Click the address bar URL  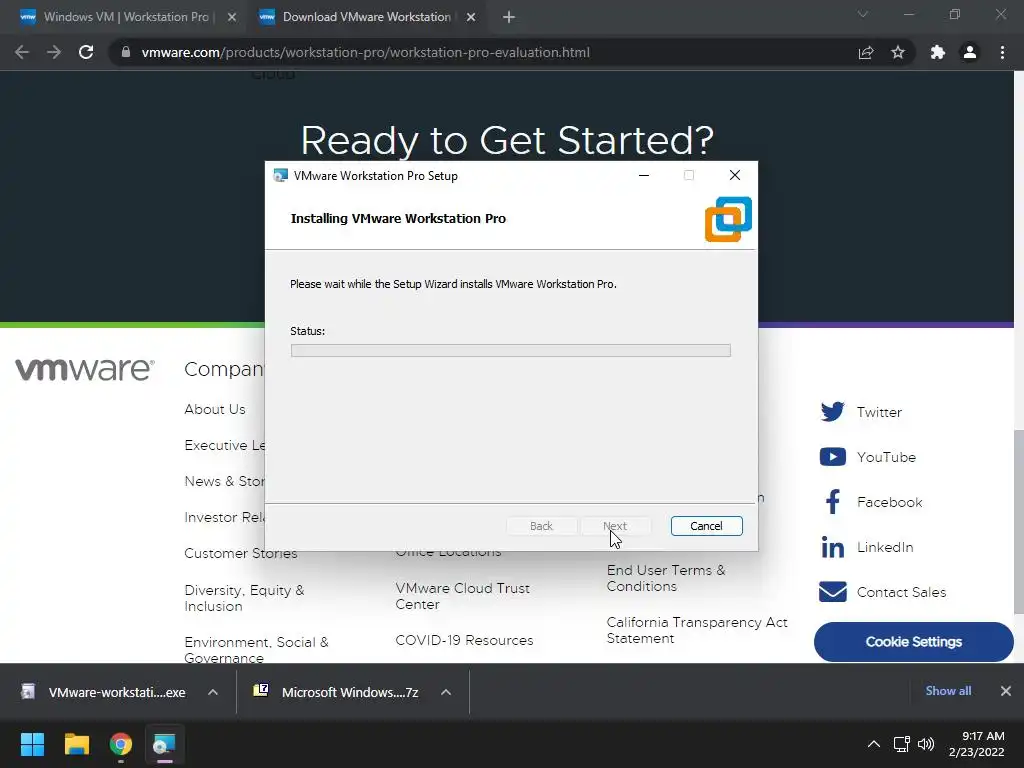(x=365, y=52)
